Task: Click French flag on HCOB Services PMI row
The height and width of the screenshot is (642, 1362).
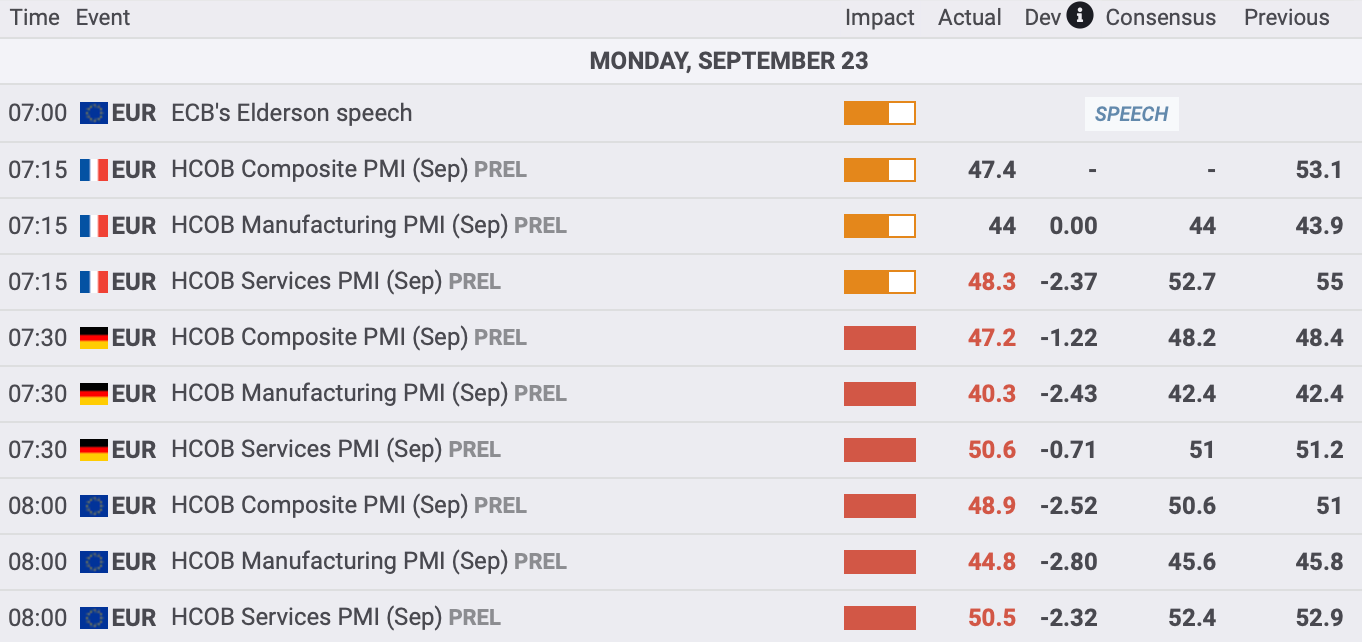Action: pyautogui.click(x=94, y=281)
